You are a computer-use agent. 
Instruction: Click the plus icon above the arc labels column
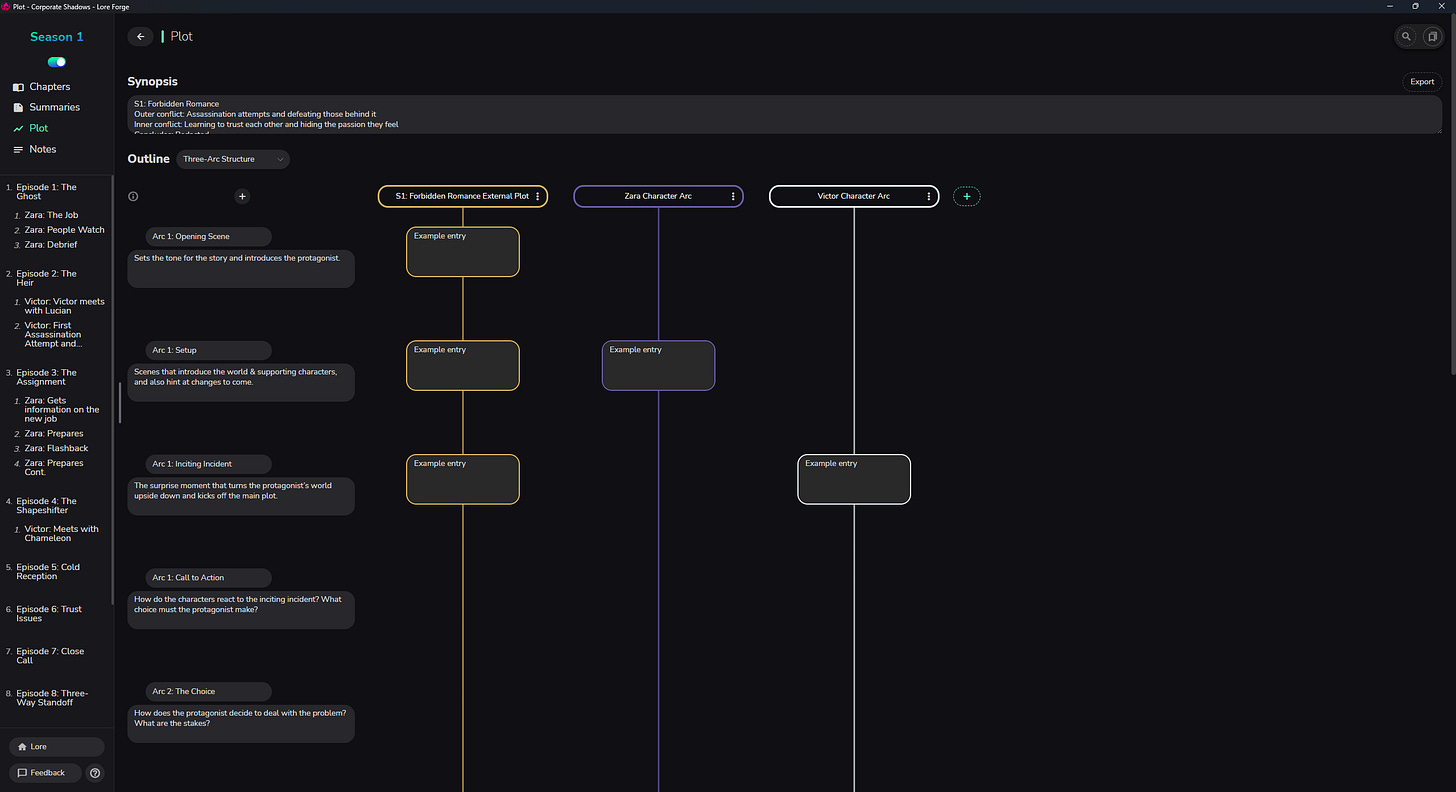pyautogui.click(x=242, y=196)
